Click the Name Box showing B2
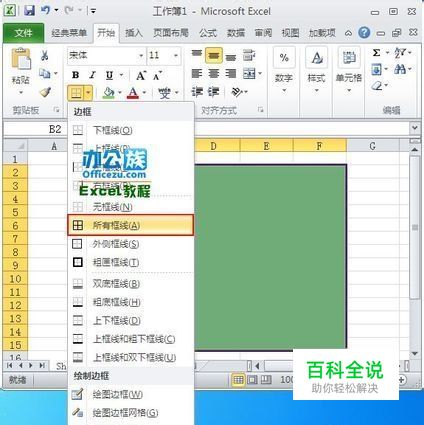 click(x=35, y=129)
